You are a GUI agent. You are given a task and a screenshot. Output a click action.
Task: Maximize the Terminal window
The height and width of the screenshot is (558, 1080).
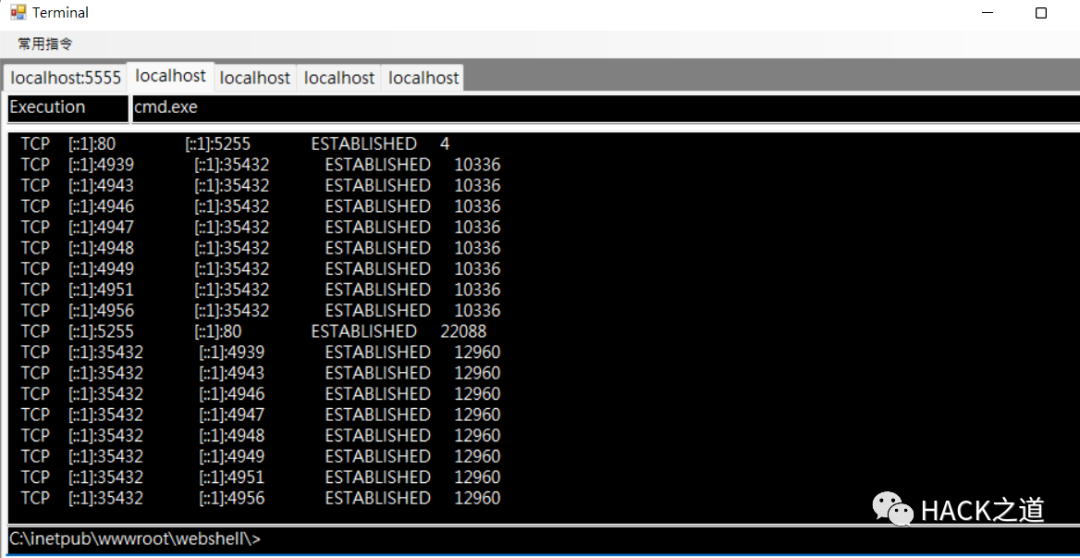click(1041, 13)
